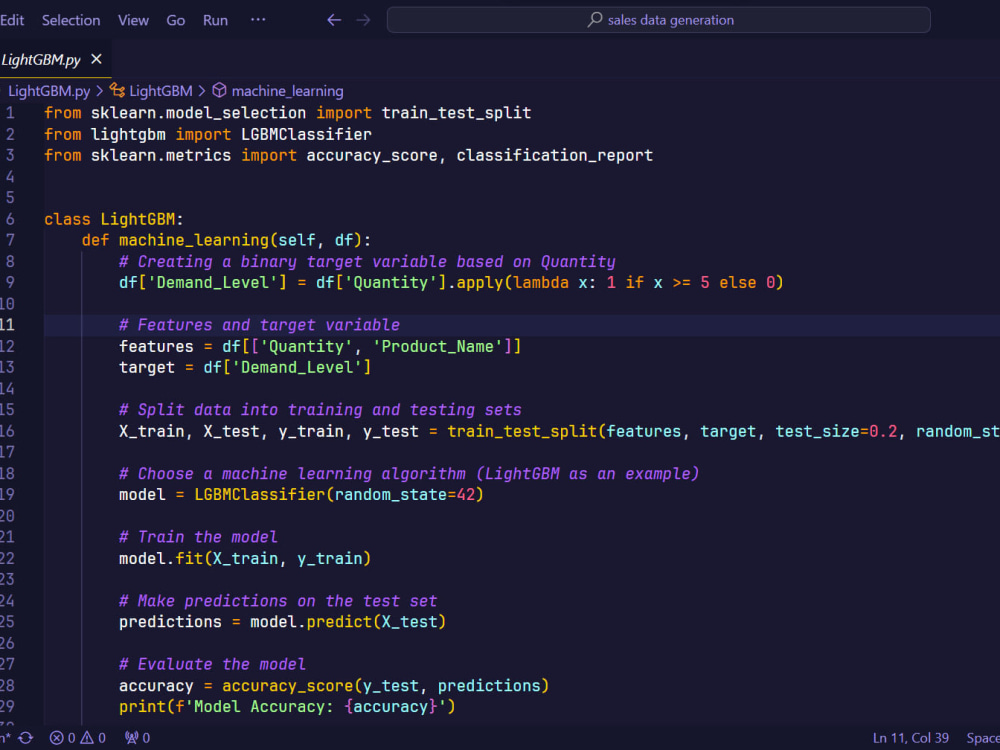
Task: Click the class symbol icon in breadcrumbs
Action: [x=117, y=91]
